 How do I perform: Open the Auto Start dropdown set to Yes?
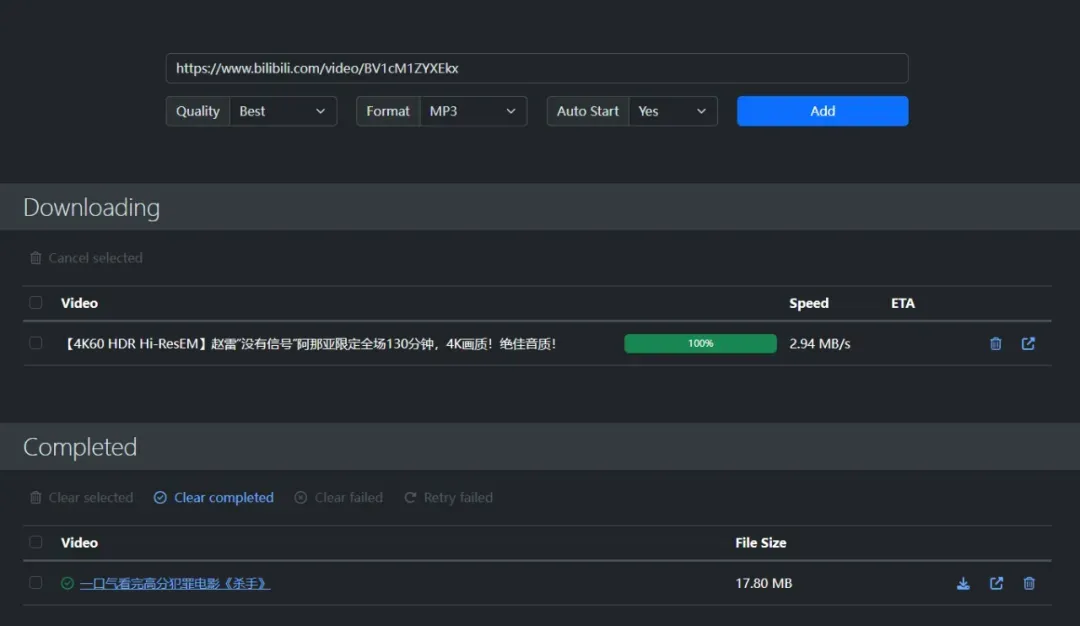672,111
